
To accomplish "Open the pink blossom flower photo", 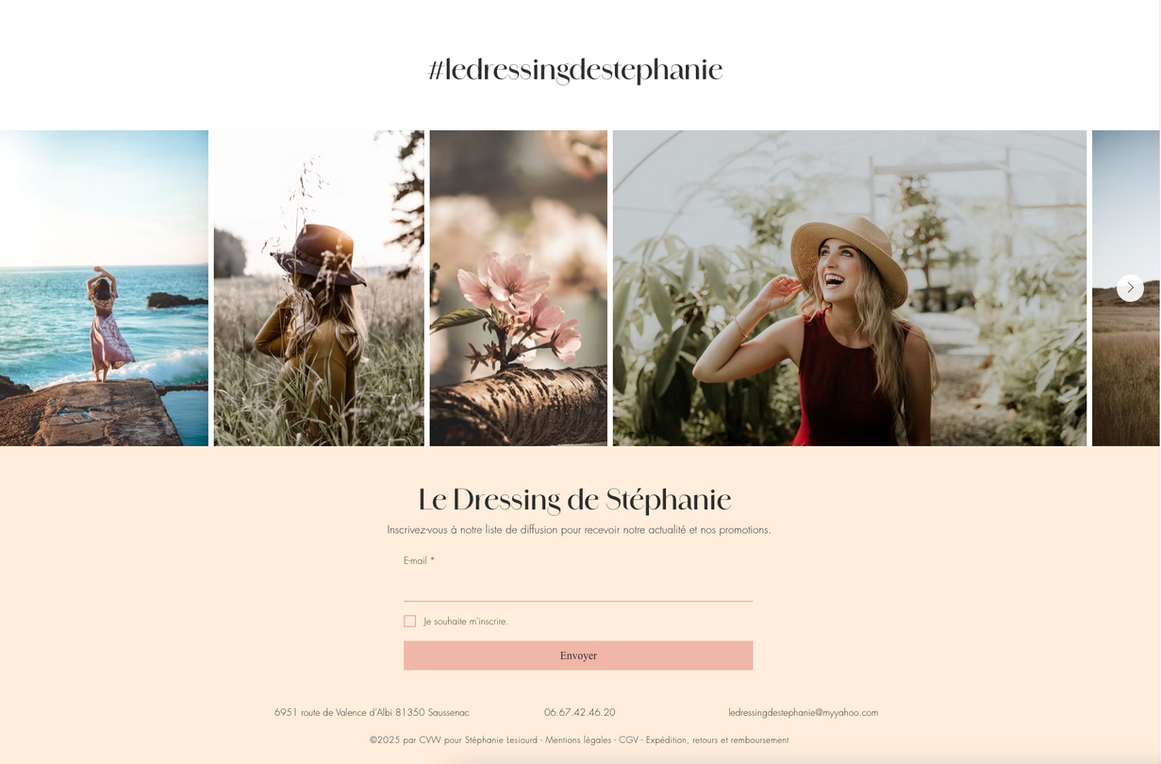I will pos(518,288).
